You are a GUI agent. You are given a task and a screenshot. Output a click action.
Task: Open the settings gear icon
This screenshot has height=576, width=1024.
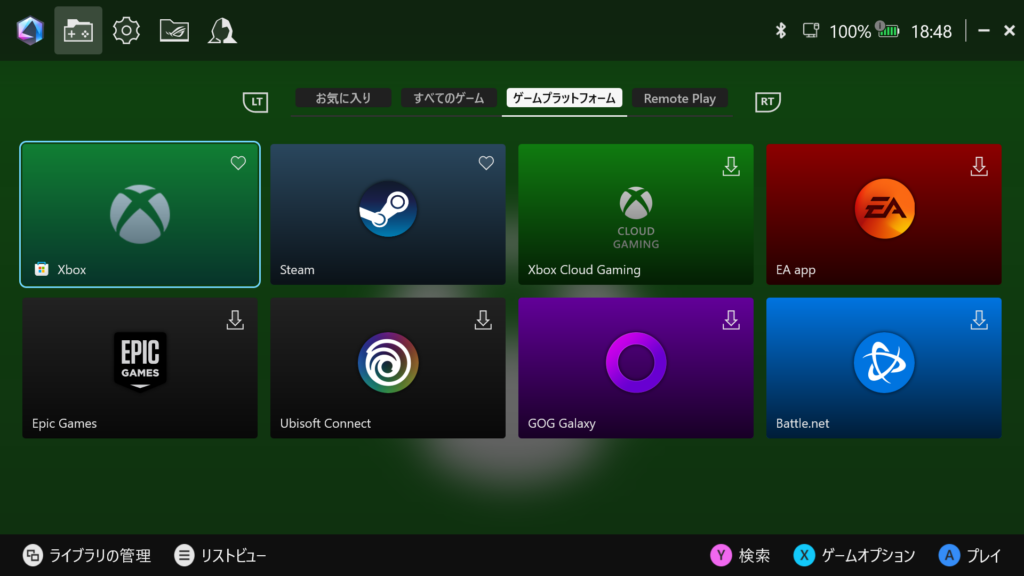[126, 31]
